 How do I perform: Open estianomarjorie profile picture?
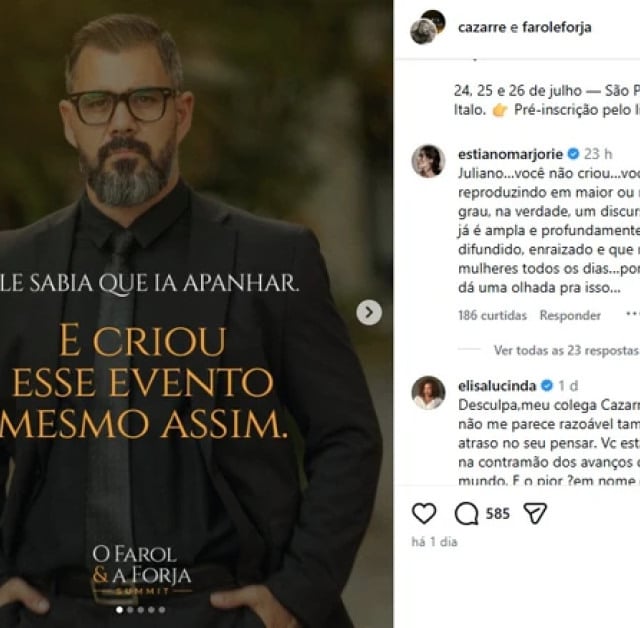[x=428, y=161]
